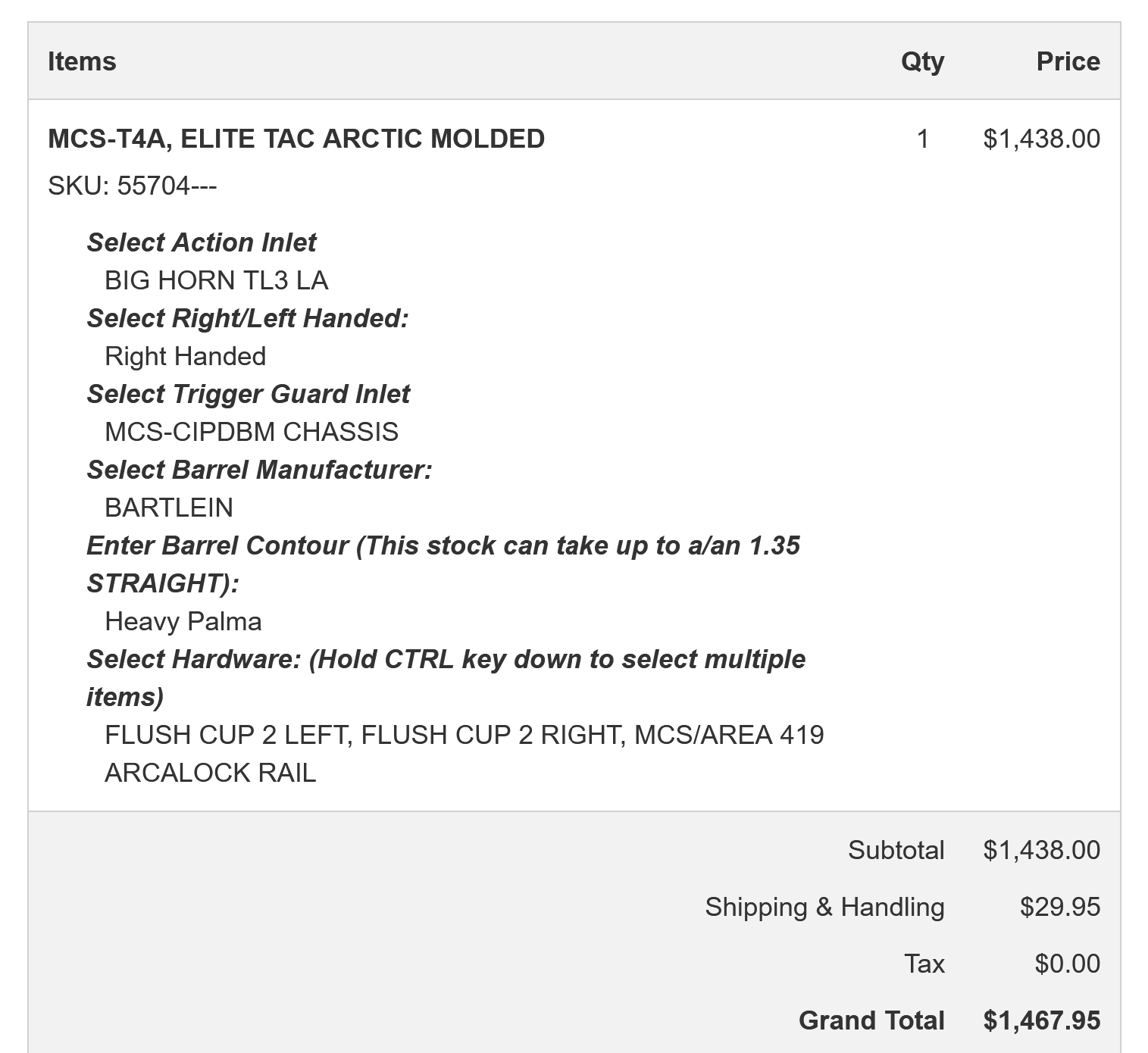The width and height of the screenshot is (1148, 1053).
Task: Click the SKU: 55704--- text
Action: [133, 186]
